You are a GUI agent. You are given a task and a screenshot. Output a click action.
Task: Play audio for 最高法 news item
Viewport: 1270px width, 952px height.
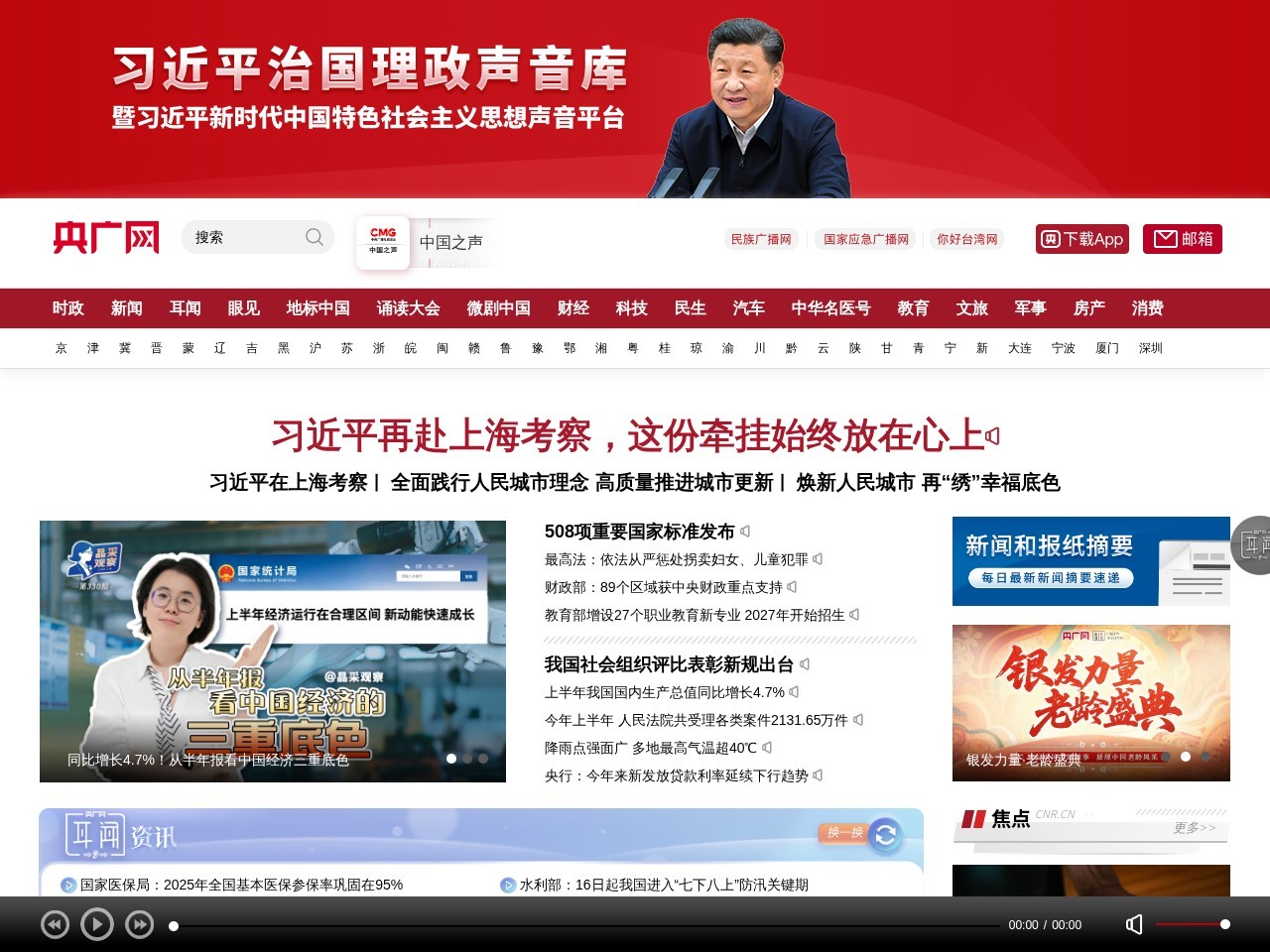pyautogui.click(x=818, y=559)
